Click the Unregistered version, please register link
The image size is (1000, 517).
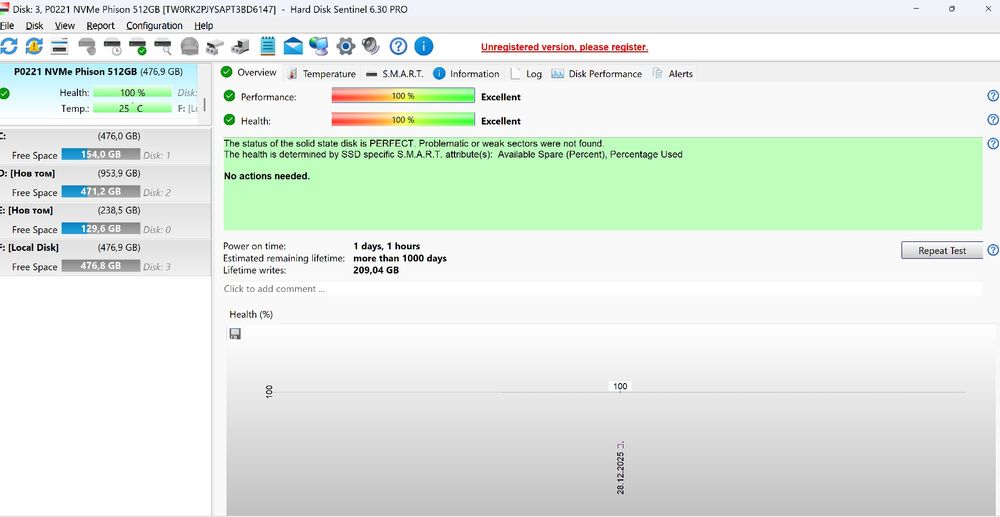tap(564, 47)
